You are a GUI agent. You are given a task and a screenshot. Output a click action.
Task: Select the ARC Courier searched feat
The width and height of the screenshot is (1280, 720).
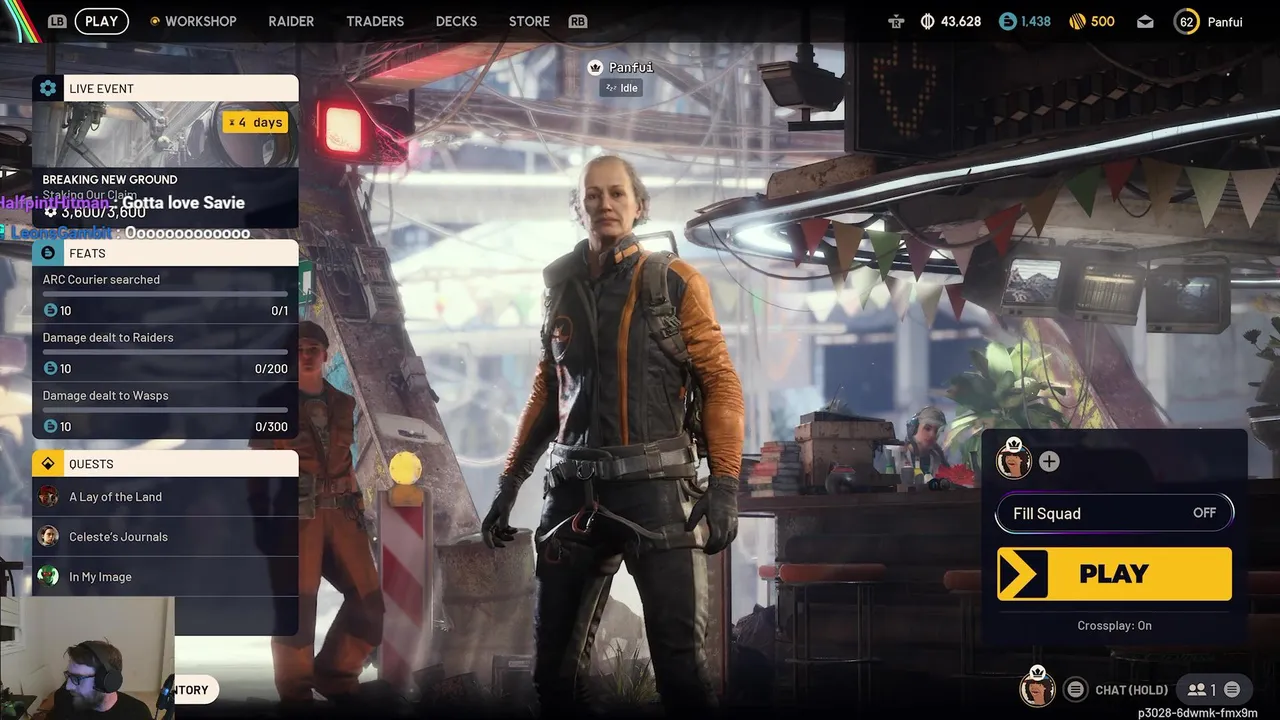tap(165, 295)
